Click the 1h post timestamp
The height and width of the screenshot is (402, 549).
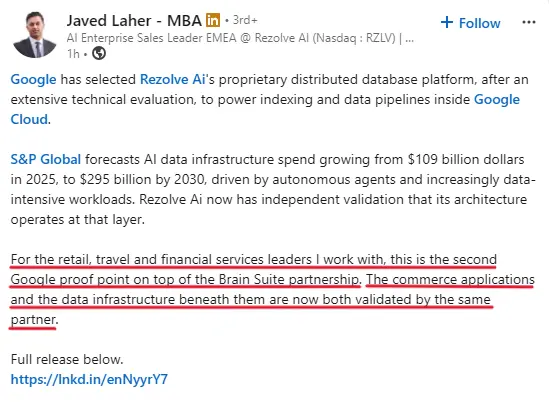[x=73, y=54]
